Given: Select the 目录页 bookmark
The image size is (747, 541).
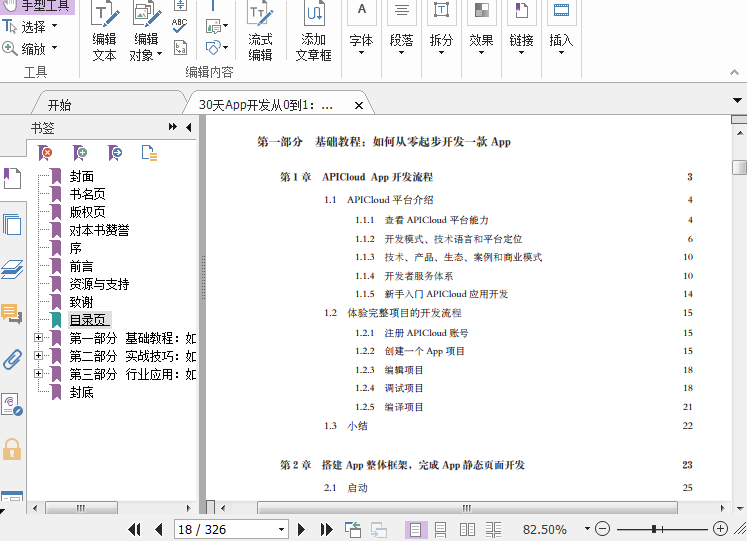Looking at the screenshot, I should point(90,320).
